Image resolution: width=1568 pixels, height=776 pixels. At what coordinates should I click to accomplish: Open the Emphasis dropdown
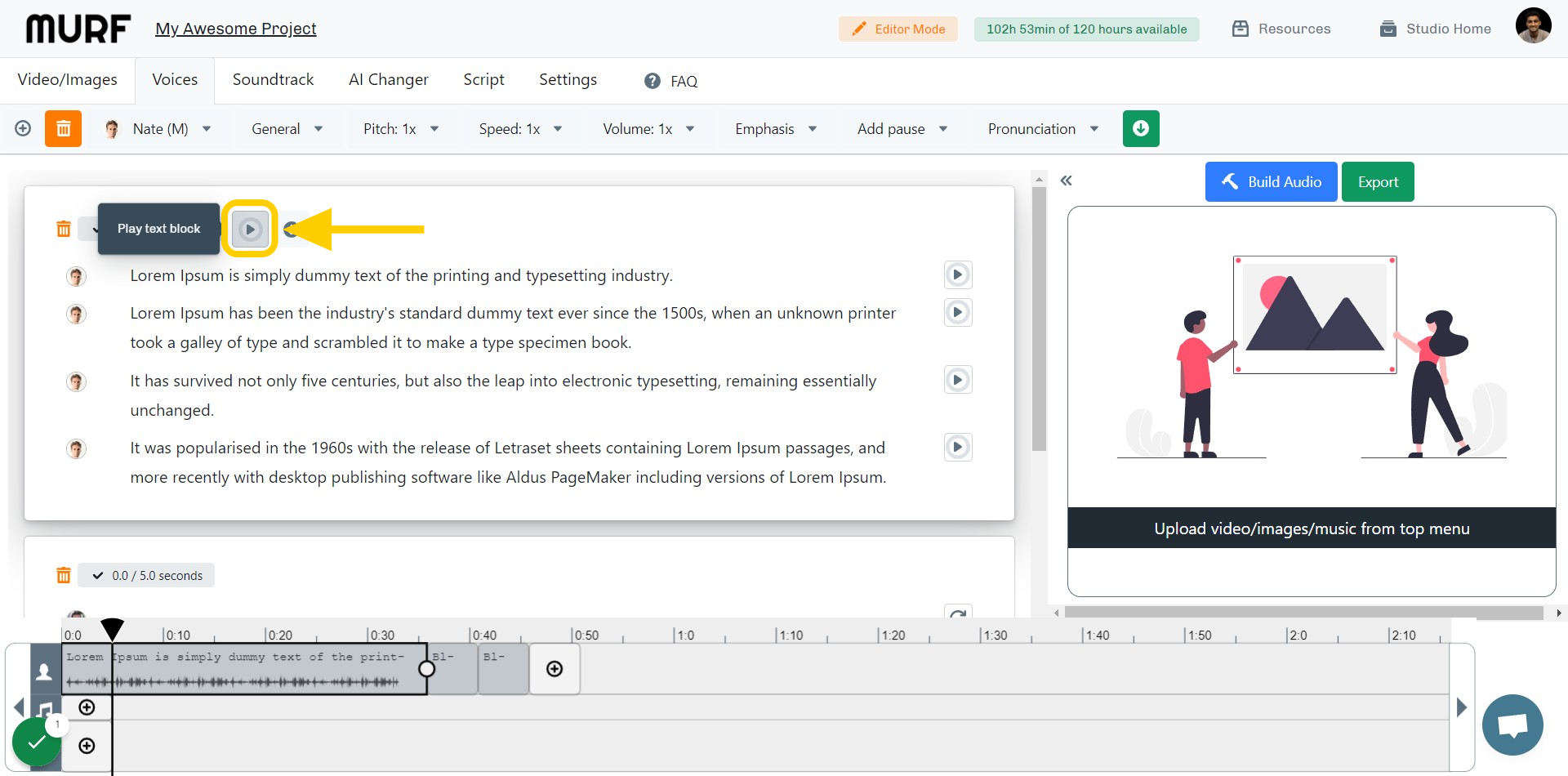click(776, 129)
